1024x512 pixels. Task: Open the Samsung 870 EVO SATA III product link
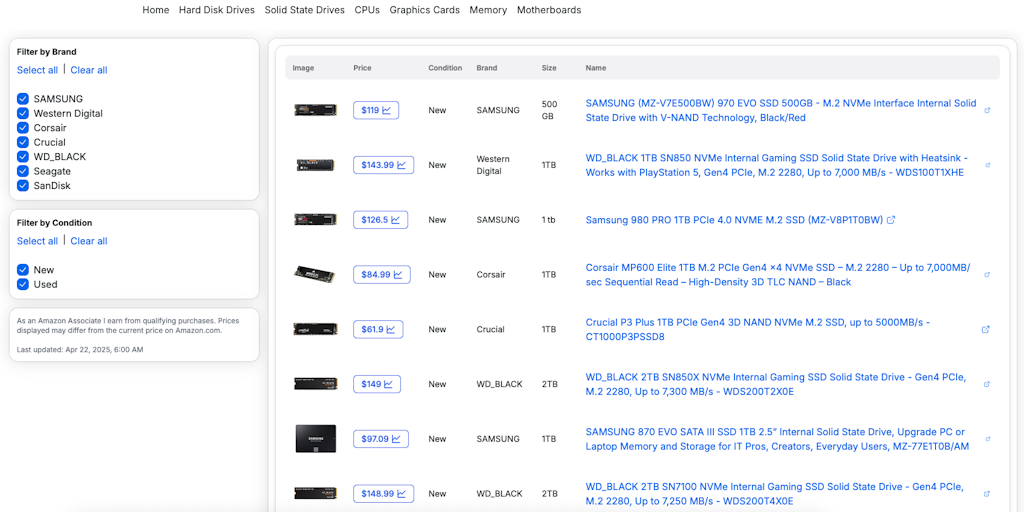(x=777, y=439)
